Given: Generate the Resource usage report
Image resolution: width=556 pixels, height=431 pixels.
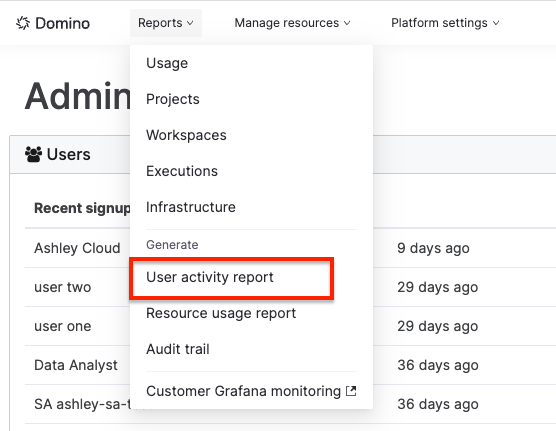Looking at the screenshot, I should pyautogui.click(x=221, y=313).
